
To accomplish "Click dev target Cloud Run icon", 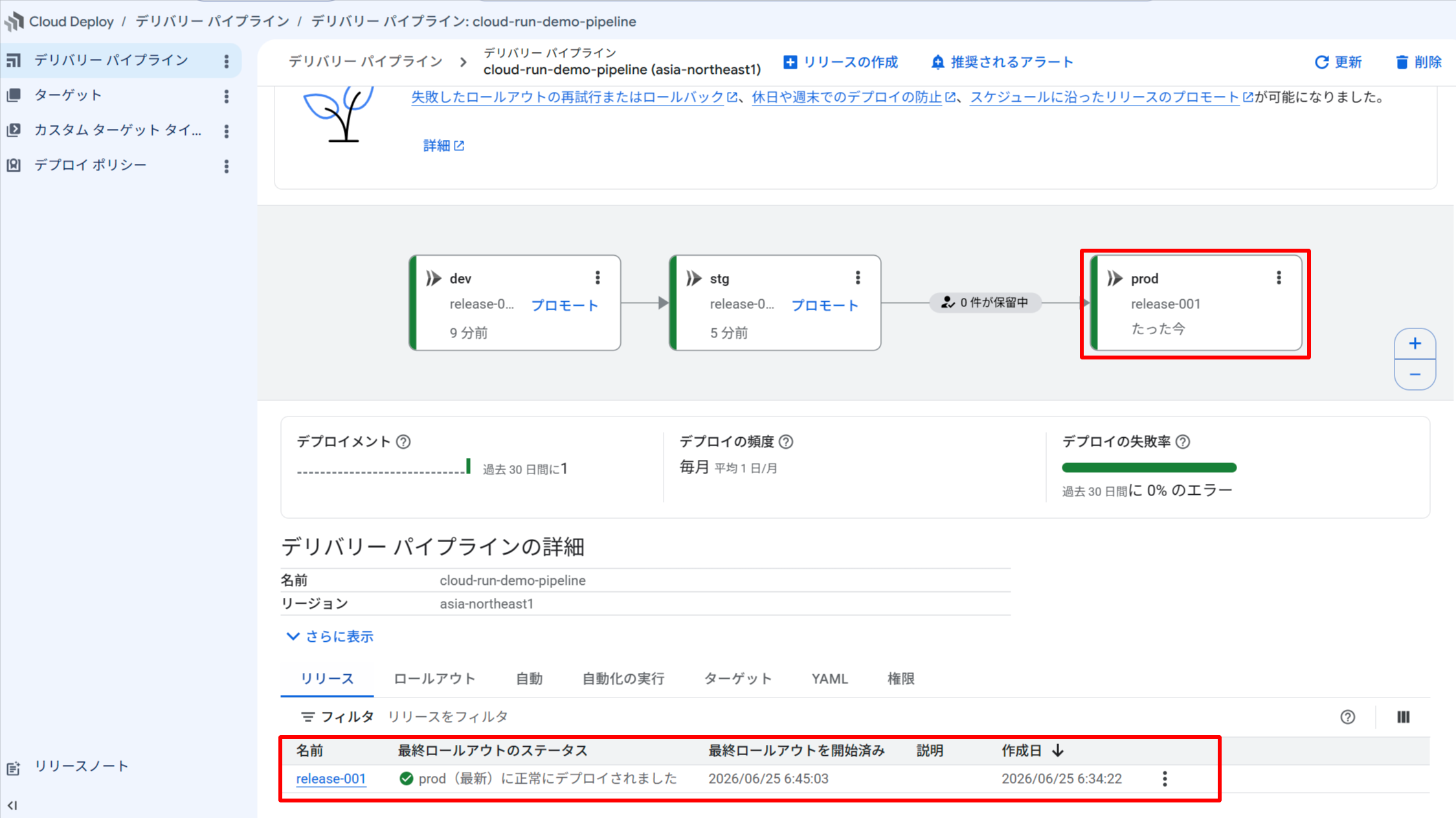I will pyautogui.click(x=433, y=278).
